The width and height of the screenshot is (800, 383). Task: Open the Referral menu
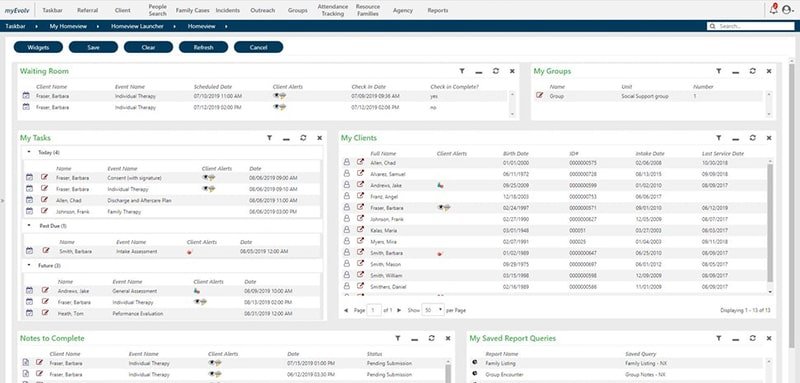pos(88,10)
